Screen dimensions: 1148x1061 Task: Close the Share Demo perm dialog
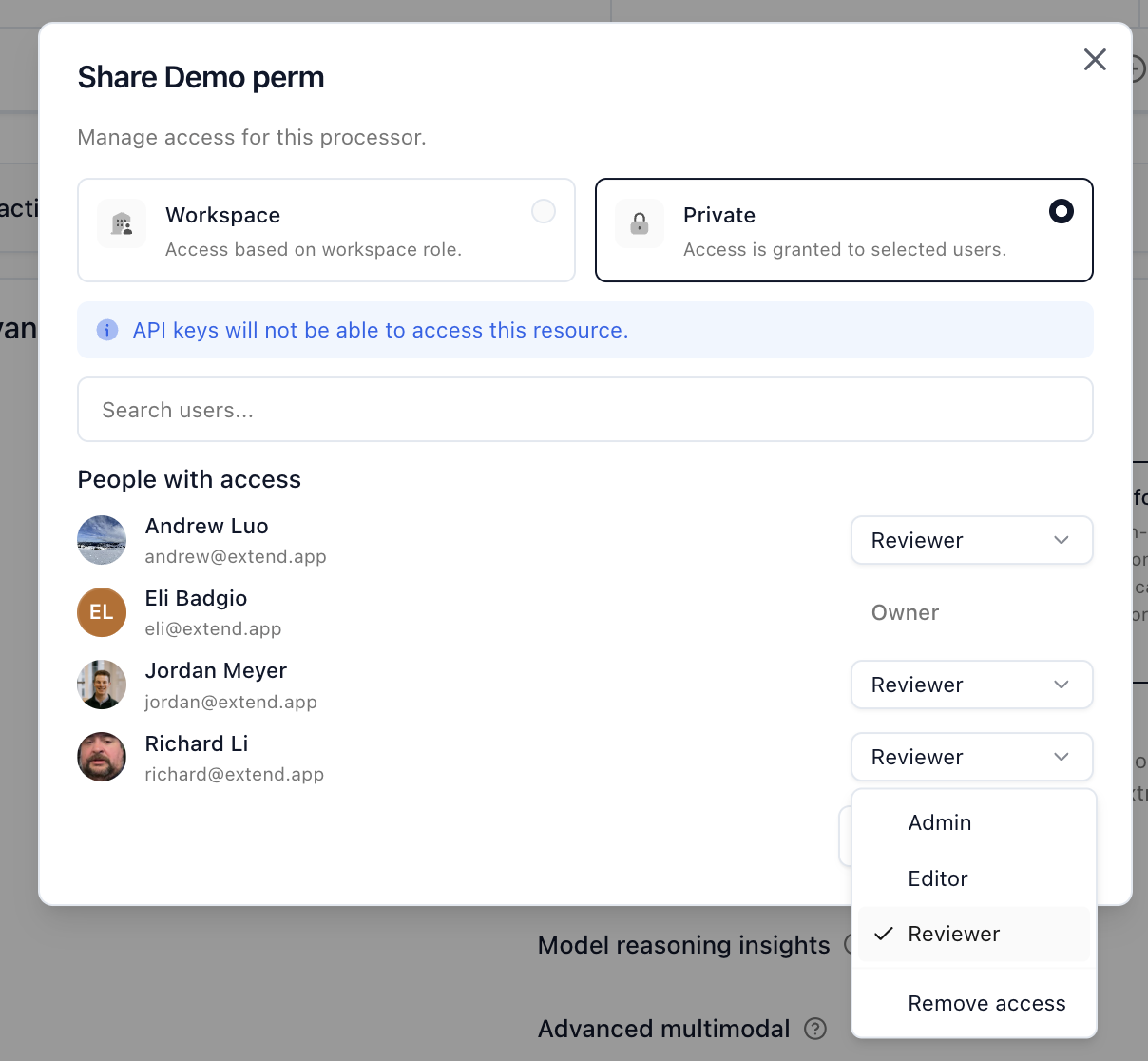click(x=1095, y=60)
